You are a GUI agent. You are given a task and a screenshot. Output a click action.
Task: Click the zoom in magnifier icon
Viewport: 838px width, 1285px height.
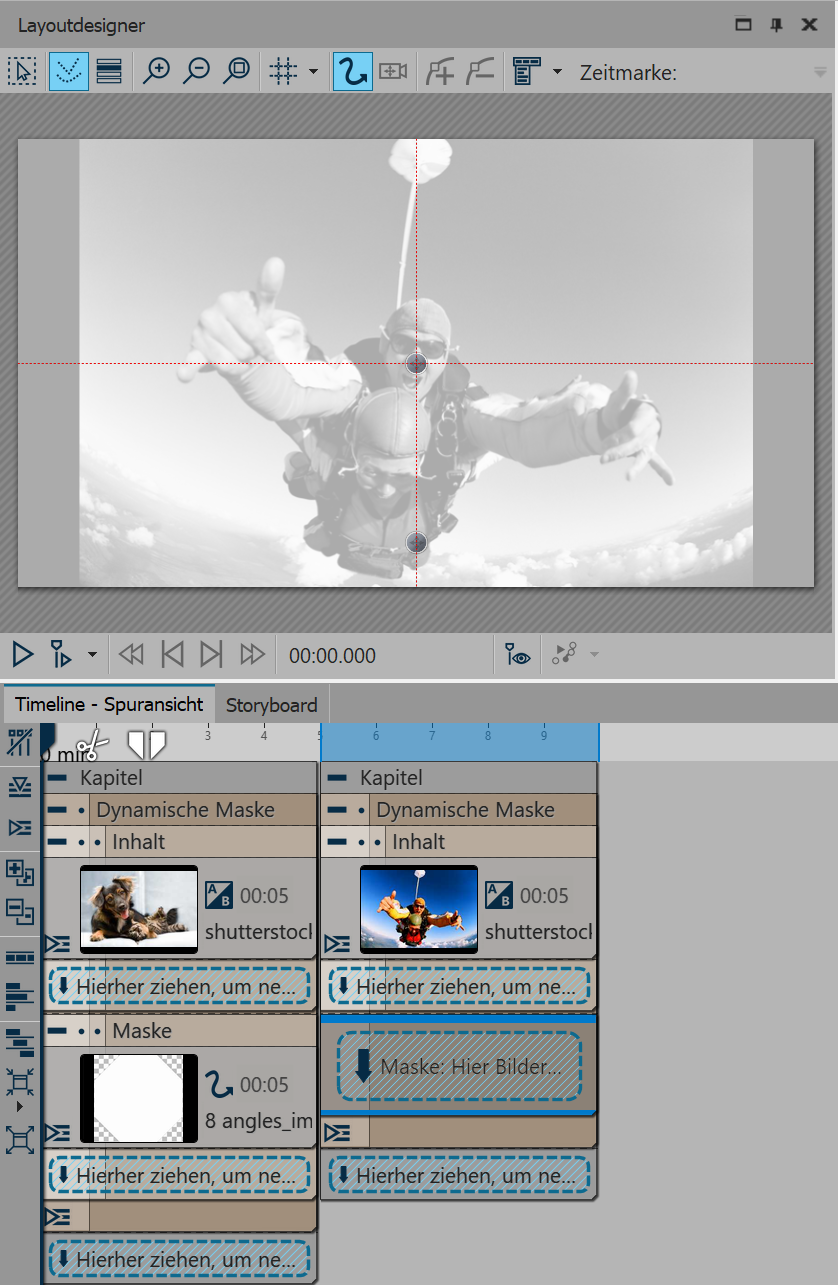click(156, 71)
